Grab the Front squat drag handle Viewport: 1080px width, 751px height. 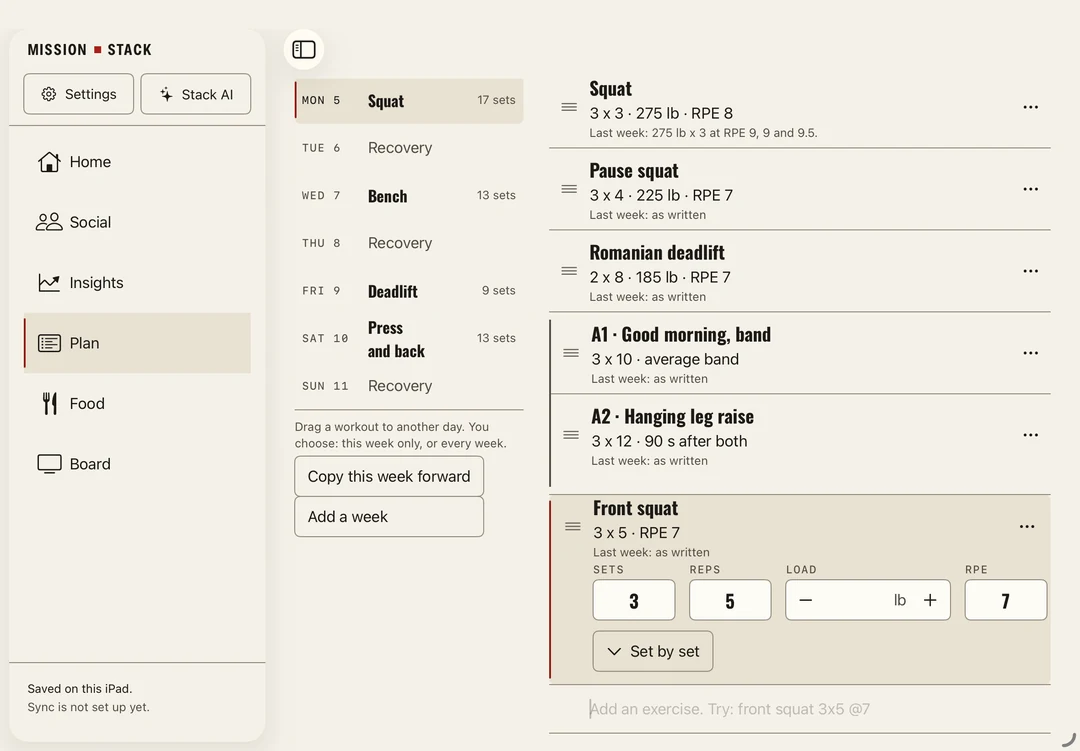572,526
